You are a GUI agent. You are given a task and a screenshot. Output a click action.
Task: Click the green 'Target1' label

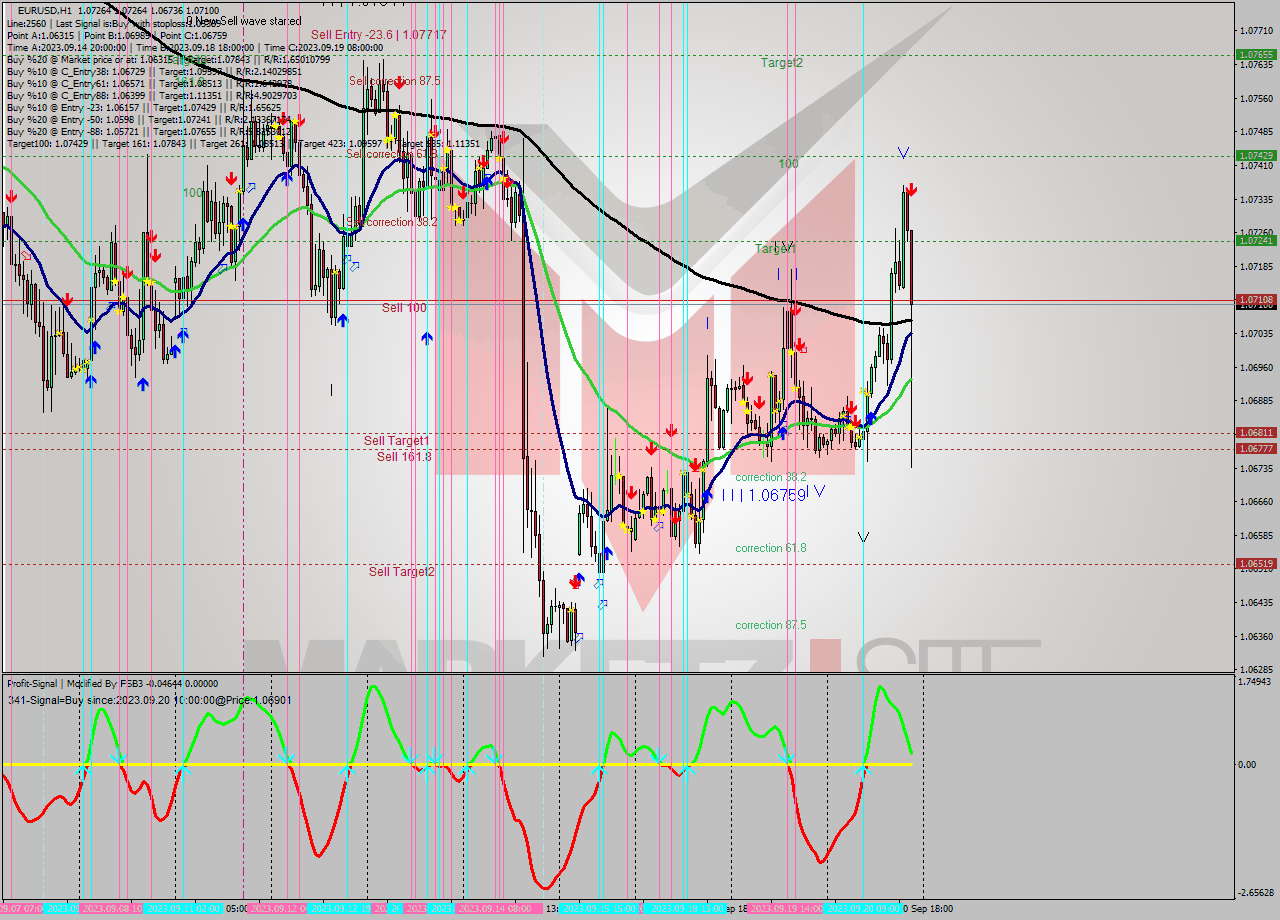click(x=775, y=248)
